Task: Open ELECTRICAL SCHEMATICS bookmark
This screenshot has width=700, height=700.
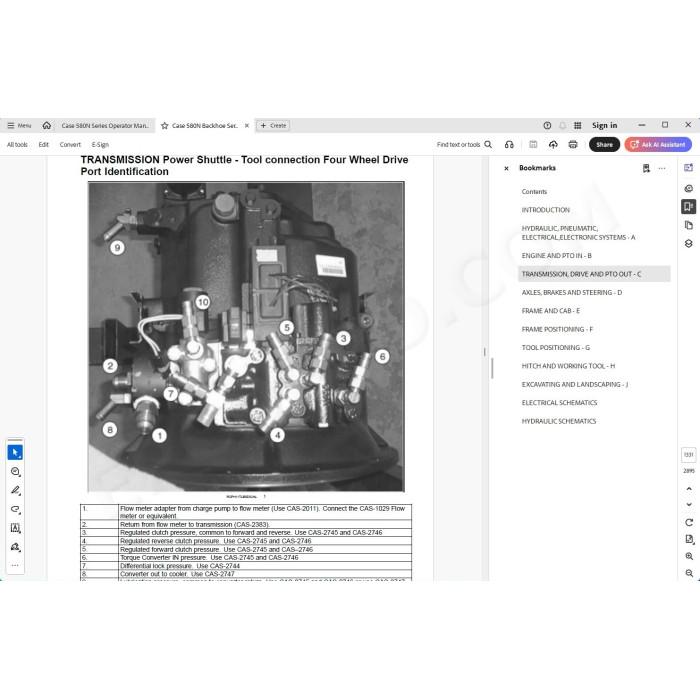Action: tap(559, 403)
